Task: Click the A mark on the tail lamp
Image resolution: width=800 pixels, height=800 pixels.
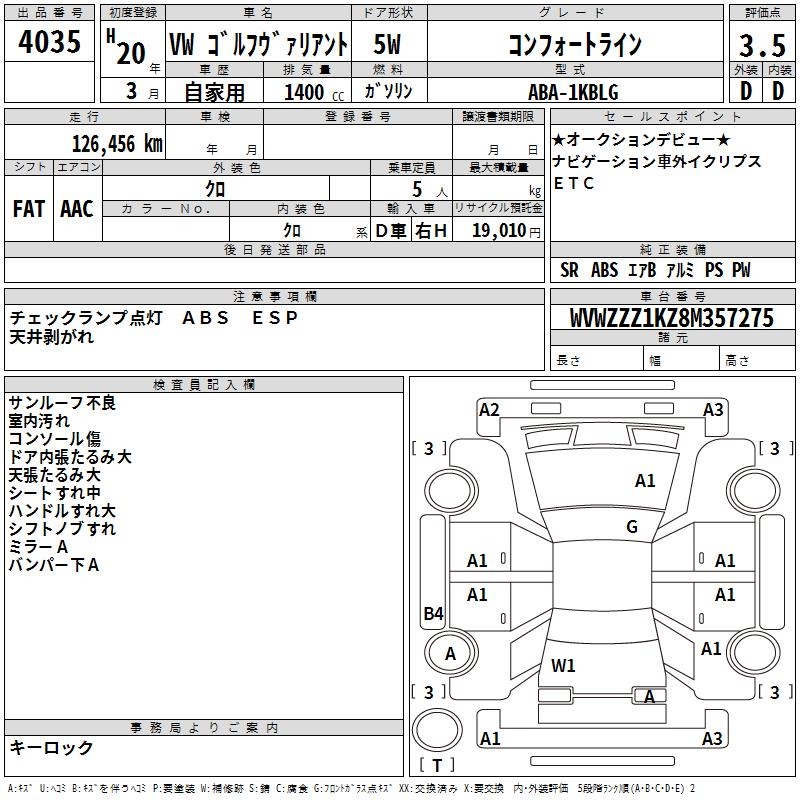Action: coord(649,696)
